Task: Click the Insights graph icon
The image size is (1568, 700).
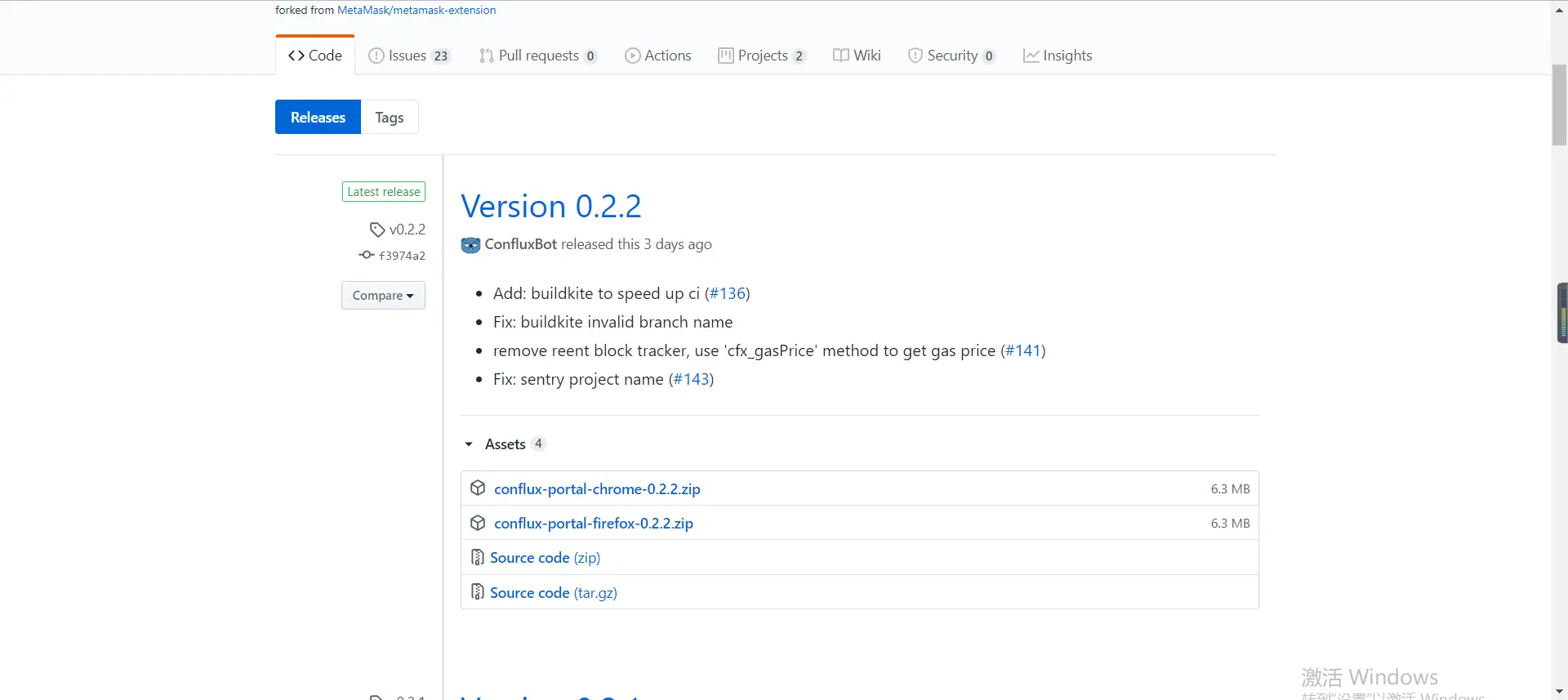Action: 1031,56
